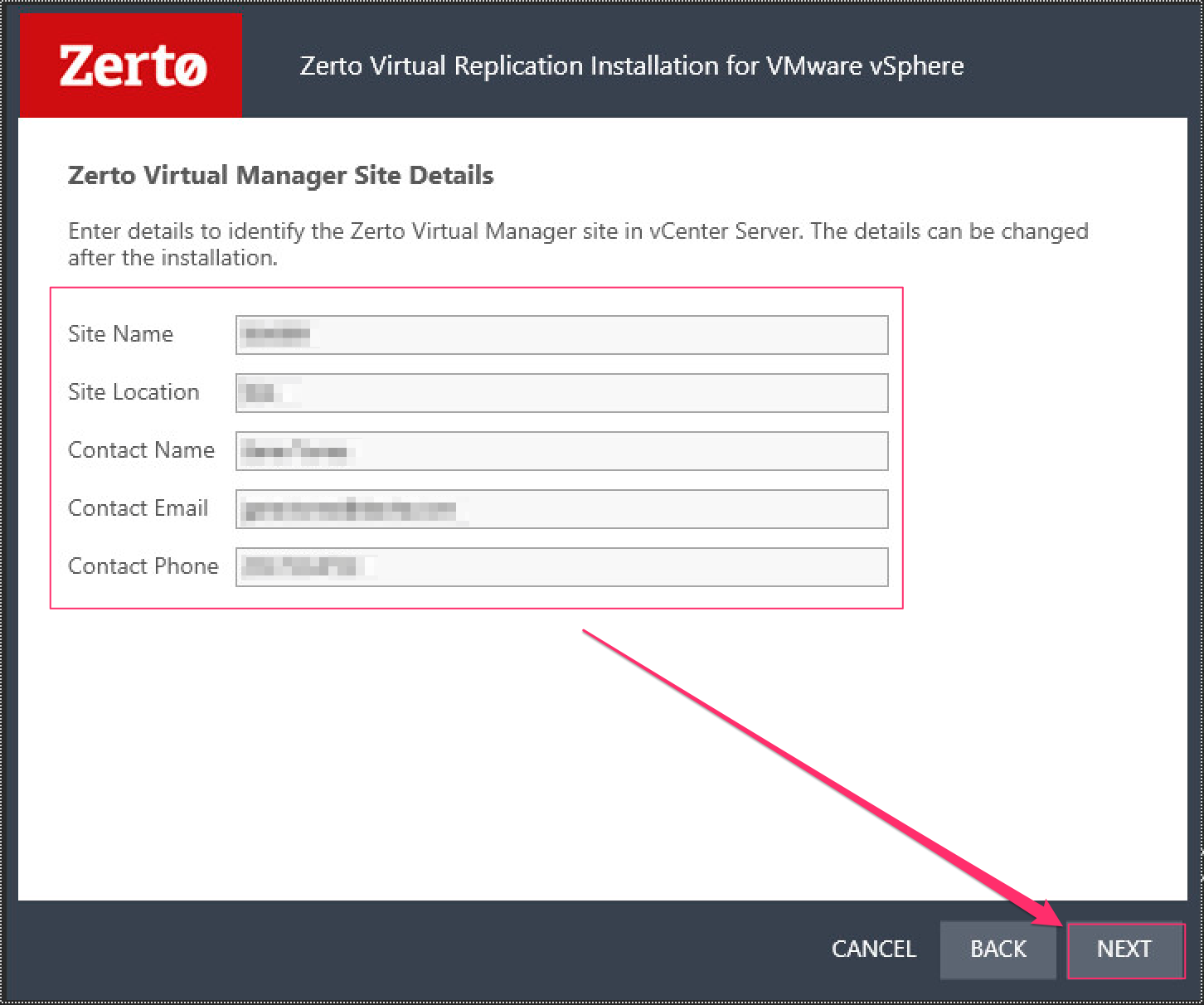The width and height of the screenshot is (1204, 1005).
Task: Select the Contact Email field label
Action: pyautogui.click(x=138, y=508)
